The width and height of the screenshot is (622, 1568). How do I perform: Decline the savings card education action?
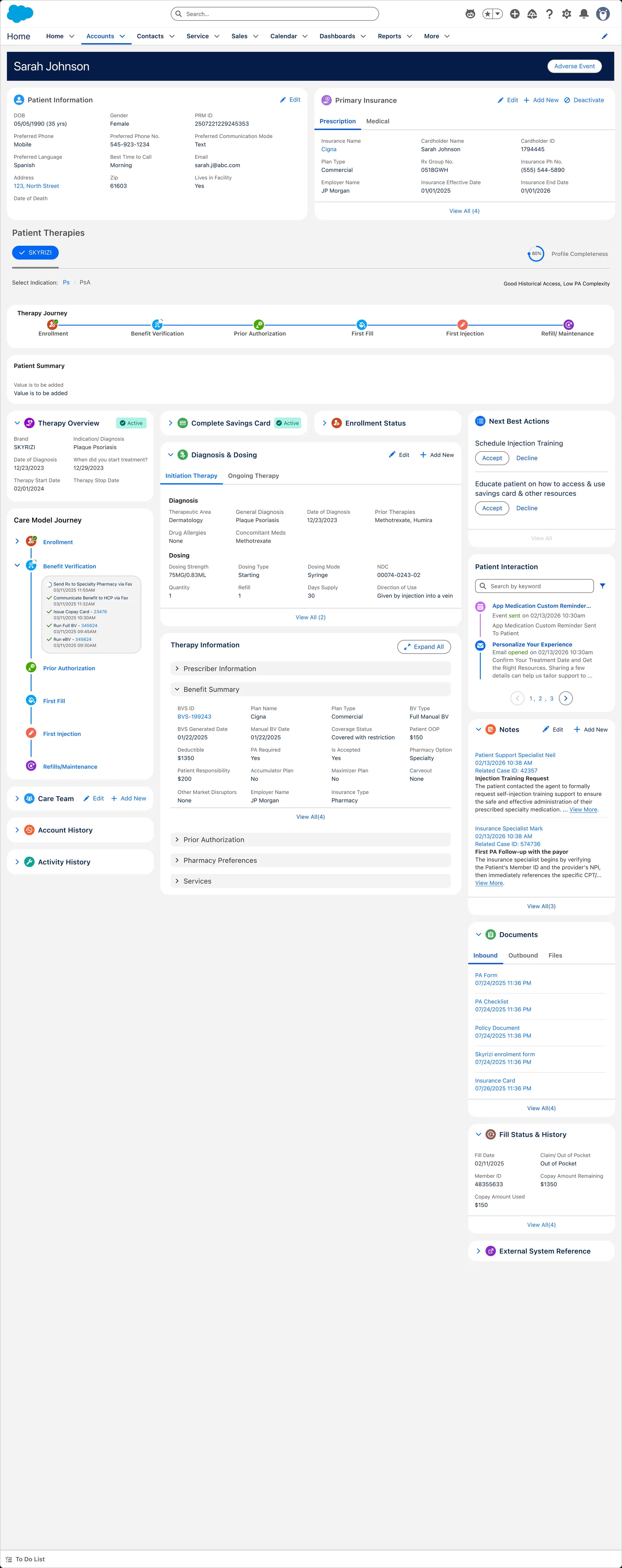click(526, 508)
